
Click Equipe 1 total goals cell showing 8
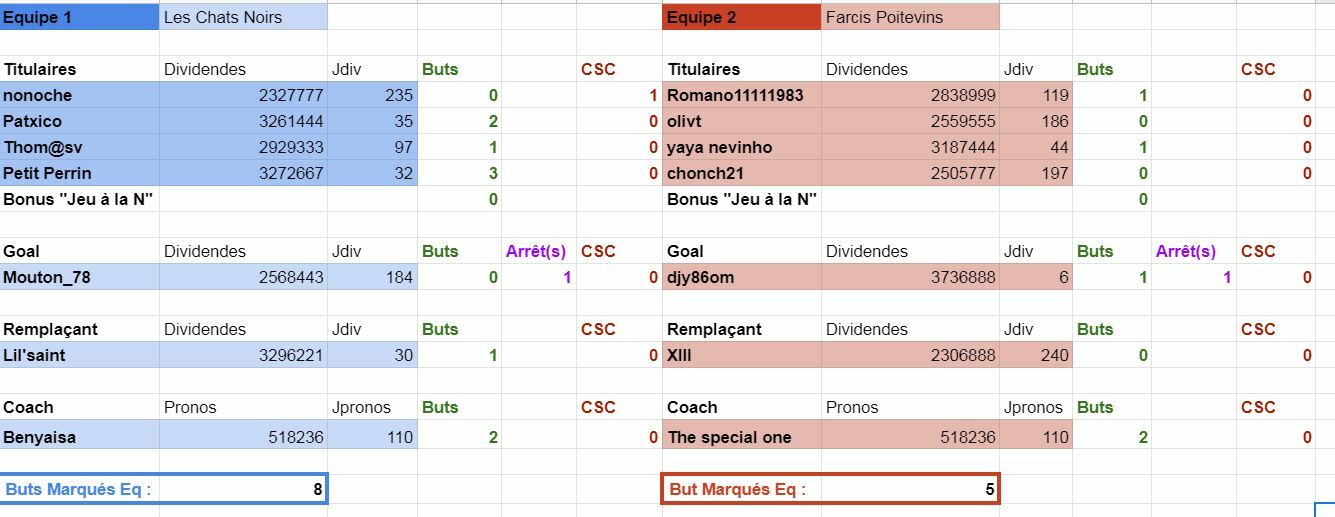point(242,489)
